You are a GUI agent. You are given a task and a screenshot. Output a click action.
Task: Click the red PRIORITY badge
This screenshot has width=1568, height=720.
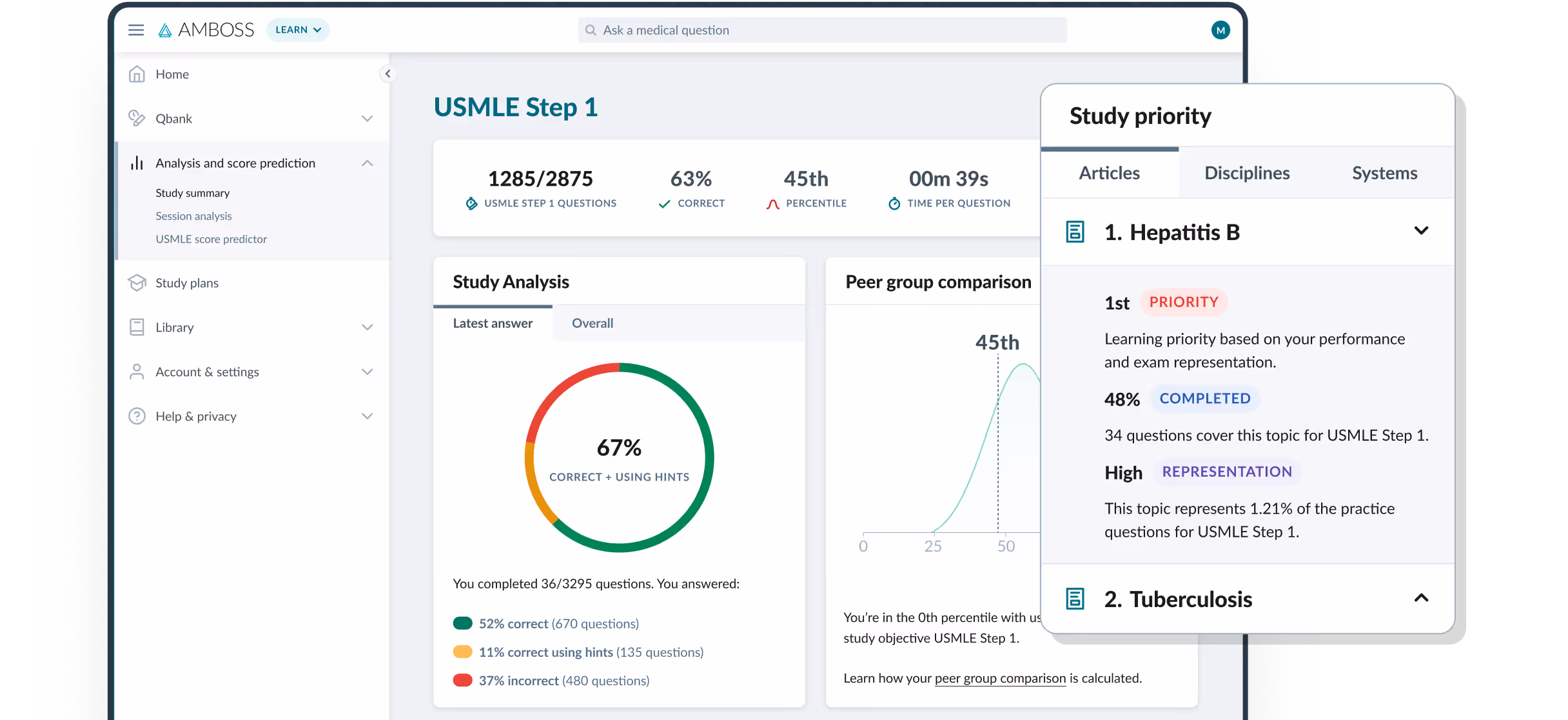[1184, 302]
